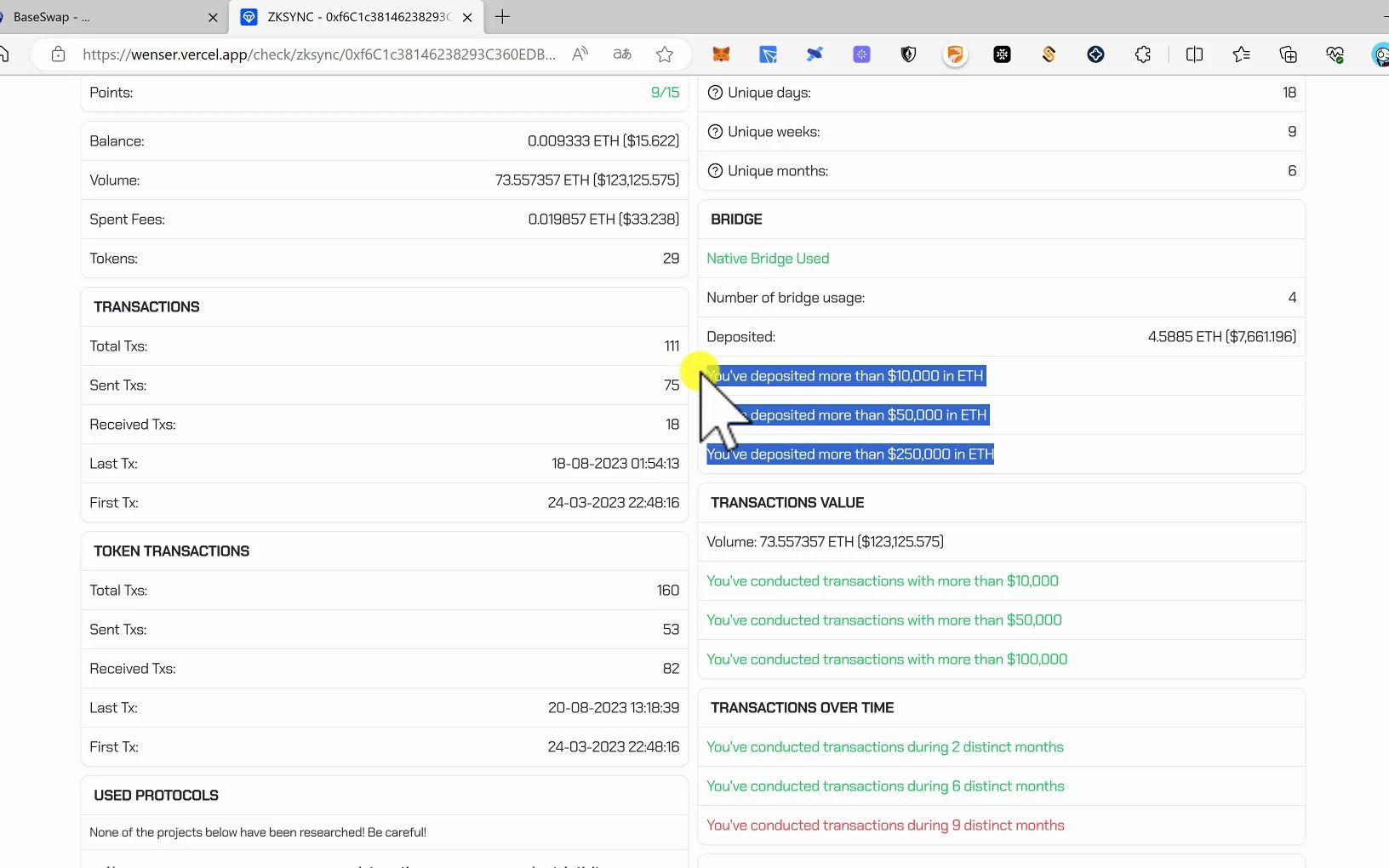Click the blue satellite extension icon
The width and height of the screenshot is (1389, 868).
[815, 54]
